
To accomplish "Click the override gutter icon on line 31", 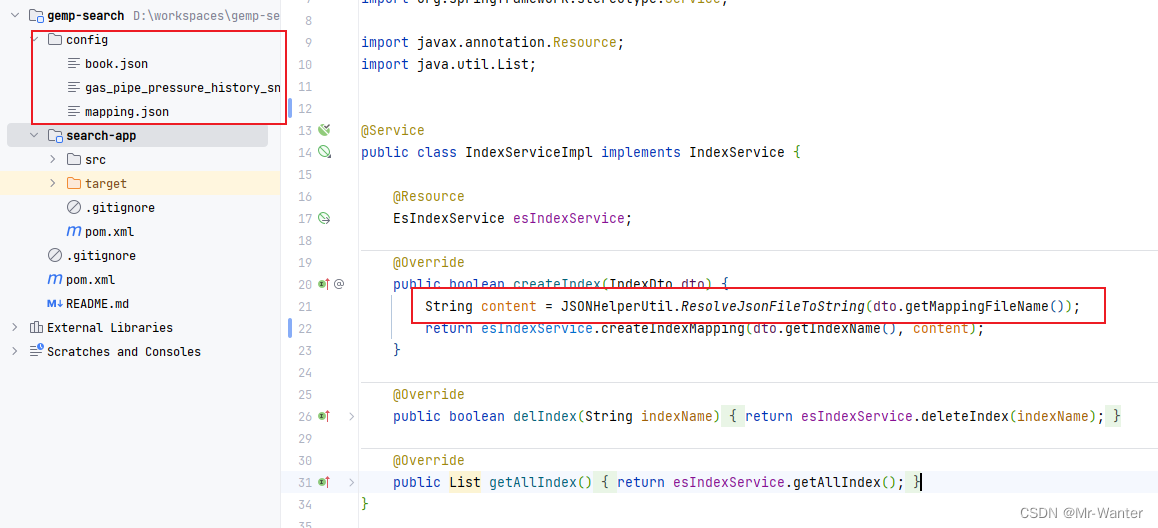I will [x=323, y=482].
